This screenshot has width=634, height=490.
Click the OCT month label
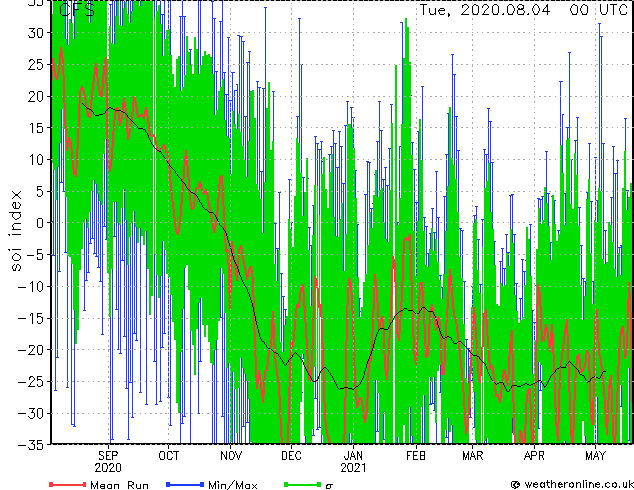[169, 456]
